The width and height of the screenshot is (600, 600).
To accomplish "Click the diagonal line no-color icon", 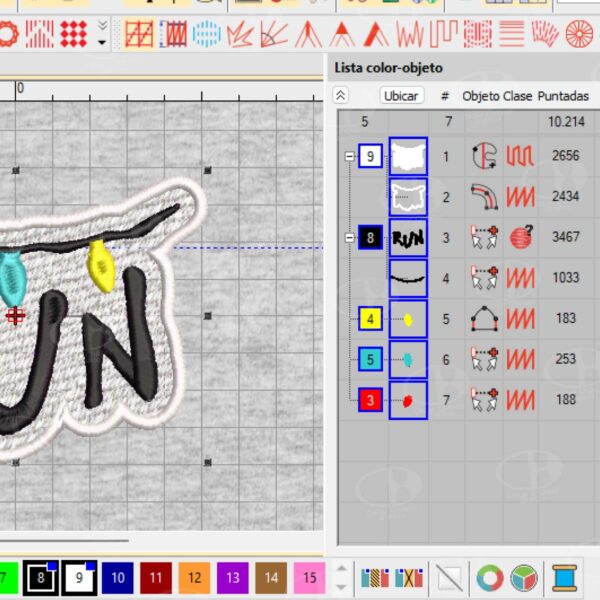I will (x=451, y=578).
